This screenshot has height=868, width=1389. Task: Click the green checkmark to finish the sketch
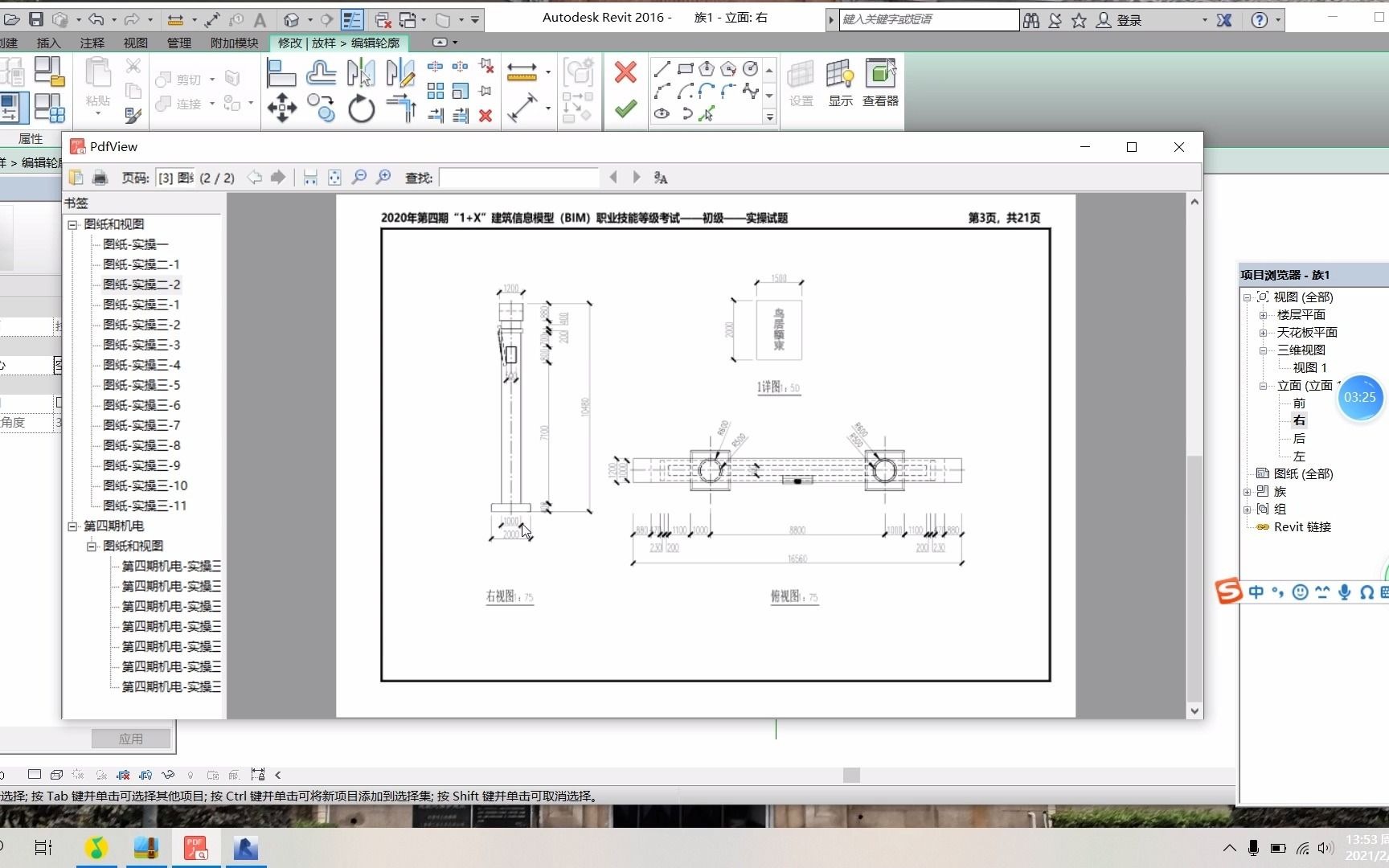(625, 108)
